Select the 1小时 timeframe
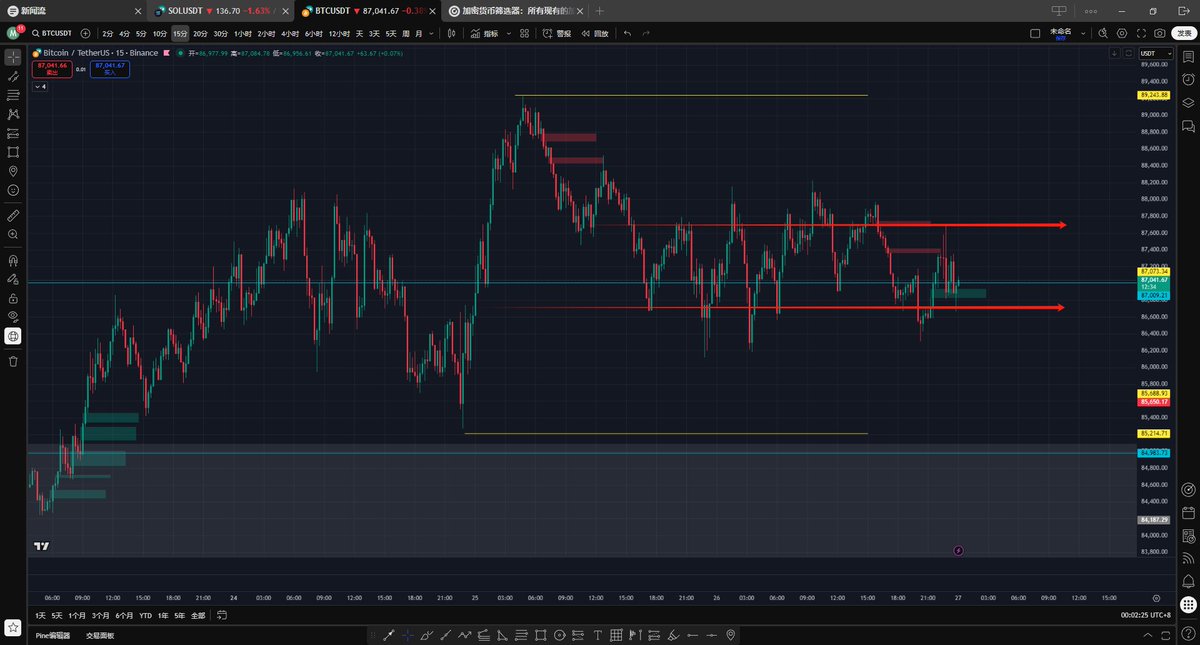 click(243, 33)
